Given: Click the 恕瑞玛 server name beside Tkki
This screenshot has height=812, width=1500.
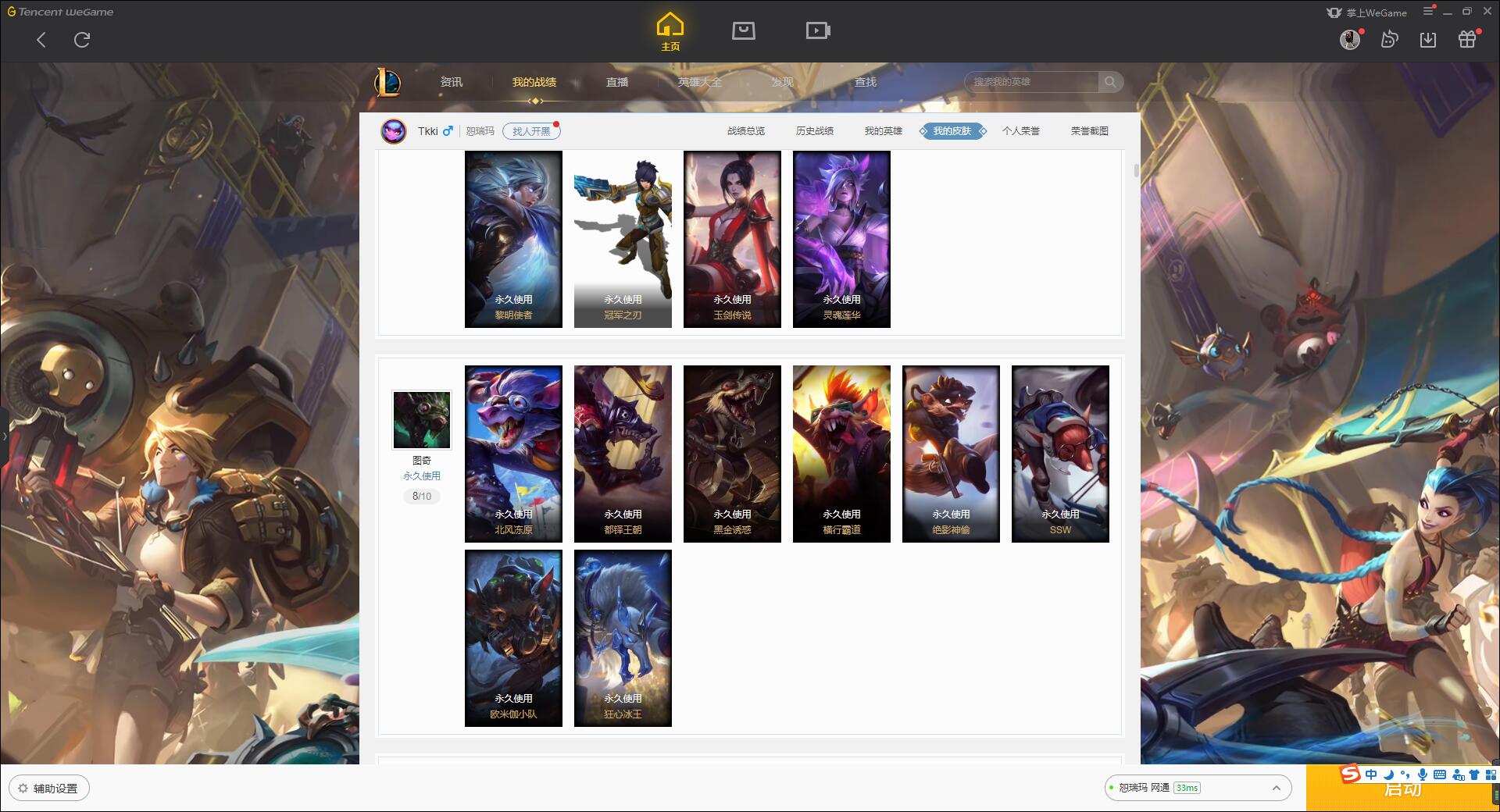Looking at the screenshot, I should point(480,131).
